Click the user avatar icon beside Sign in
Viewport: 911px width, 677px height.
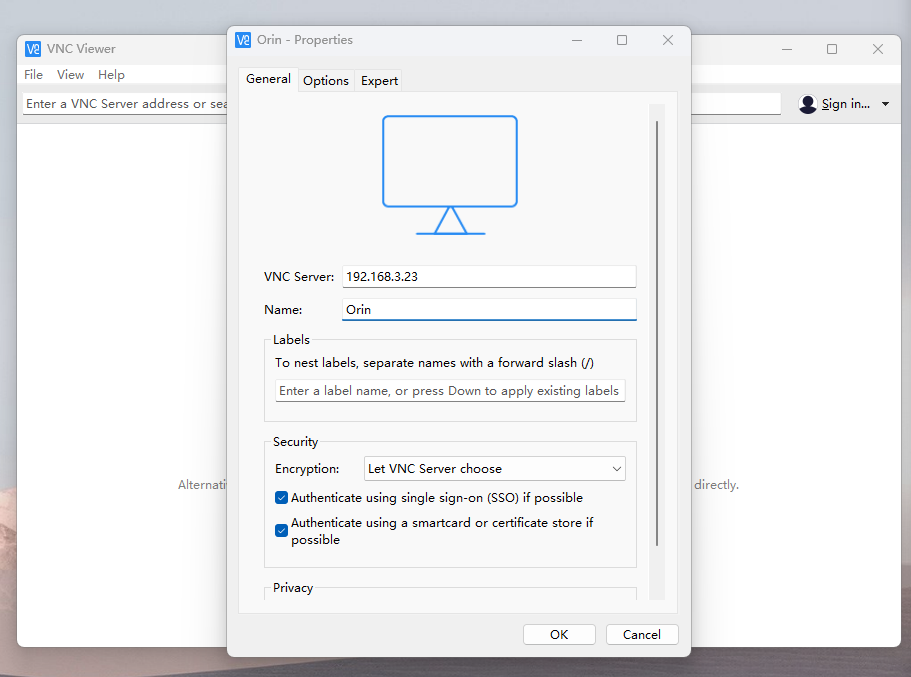[x=808, y=104]
